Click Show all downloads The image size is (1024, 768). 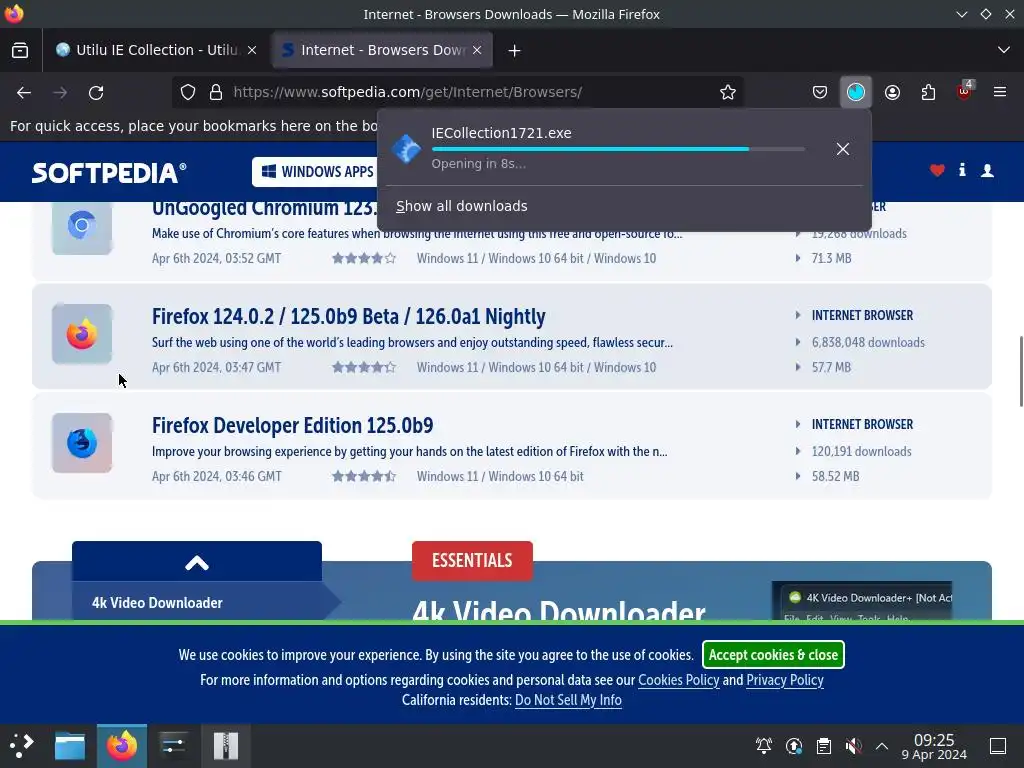coord(462,206)
